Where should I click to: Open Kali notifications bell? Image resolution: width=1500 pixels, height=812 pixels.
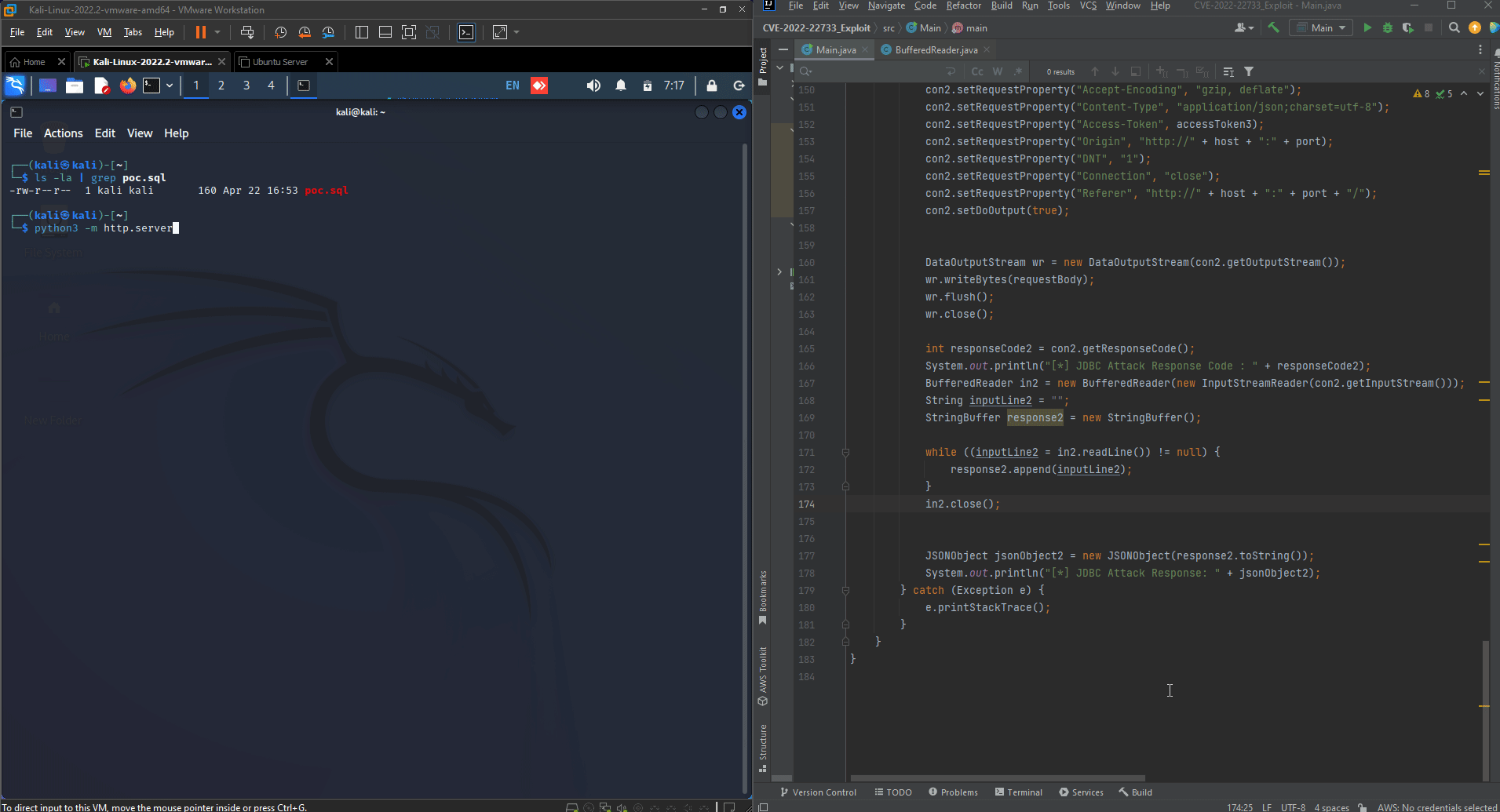click(621, 86)
